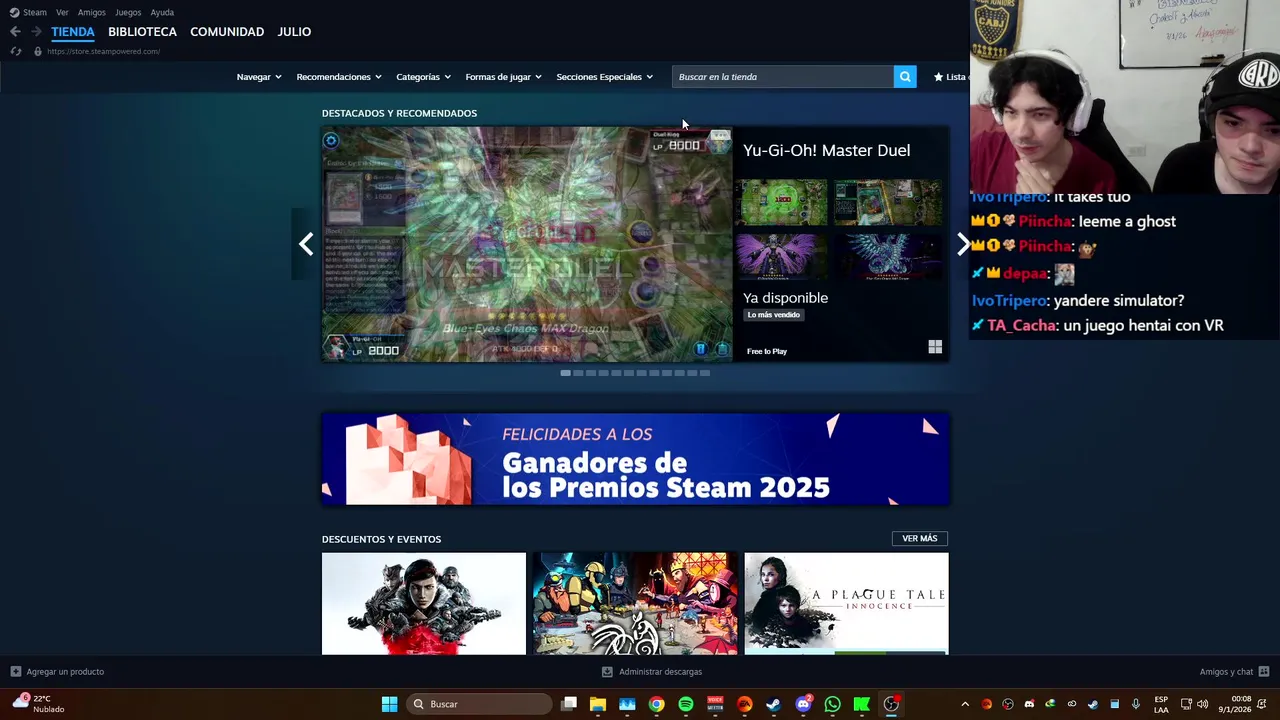Switch to the BIBLIOTECA tab
1280x720 pixels.
click(142, 32)
